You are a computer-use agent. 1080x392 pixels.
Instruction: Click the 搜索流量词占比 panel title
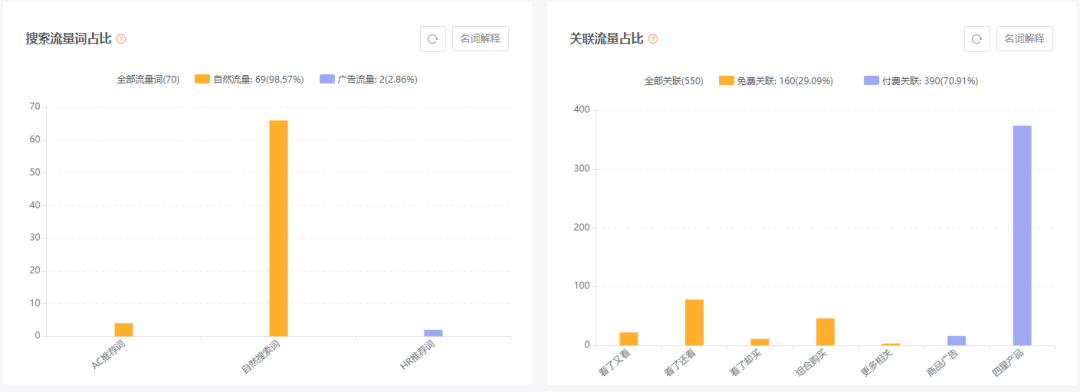click(68, 39)
